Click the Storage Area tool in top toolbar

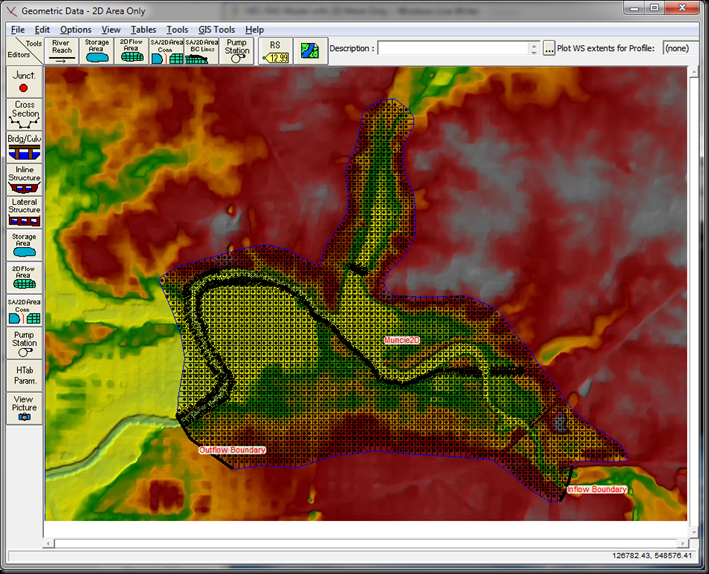click(97, 51)
